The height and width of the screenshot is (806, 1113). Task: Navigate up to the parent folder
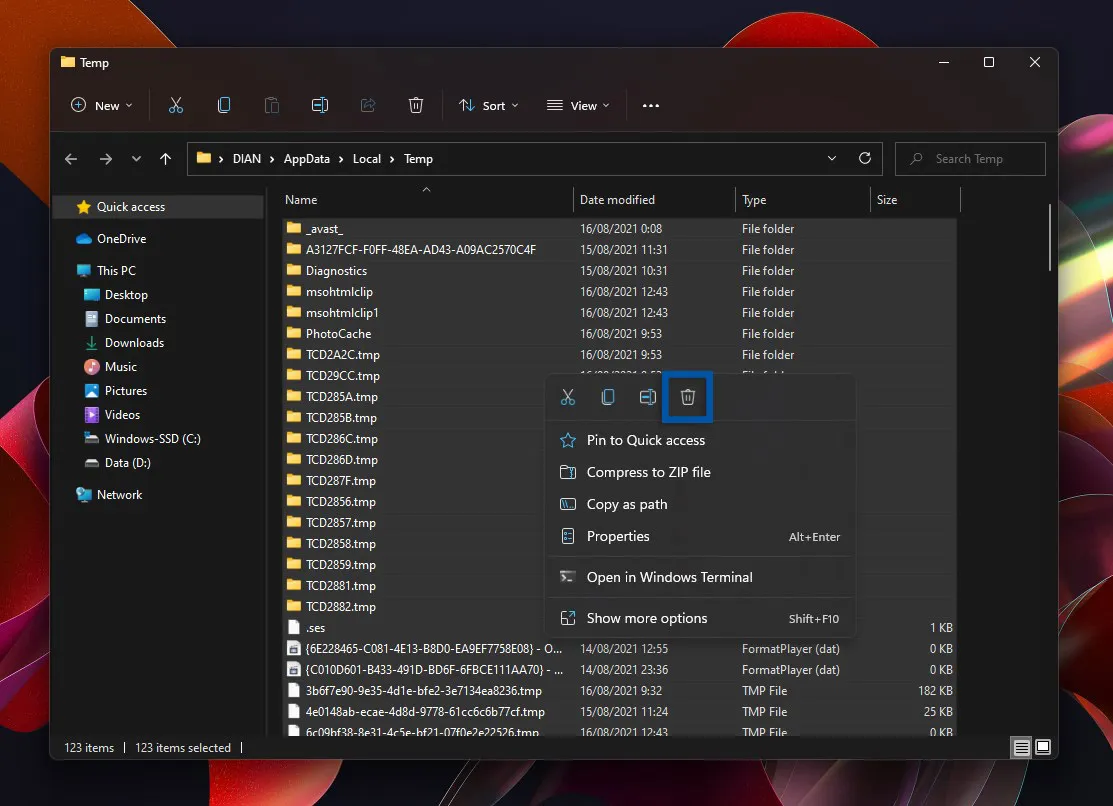coord(166,158)
